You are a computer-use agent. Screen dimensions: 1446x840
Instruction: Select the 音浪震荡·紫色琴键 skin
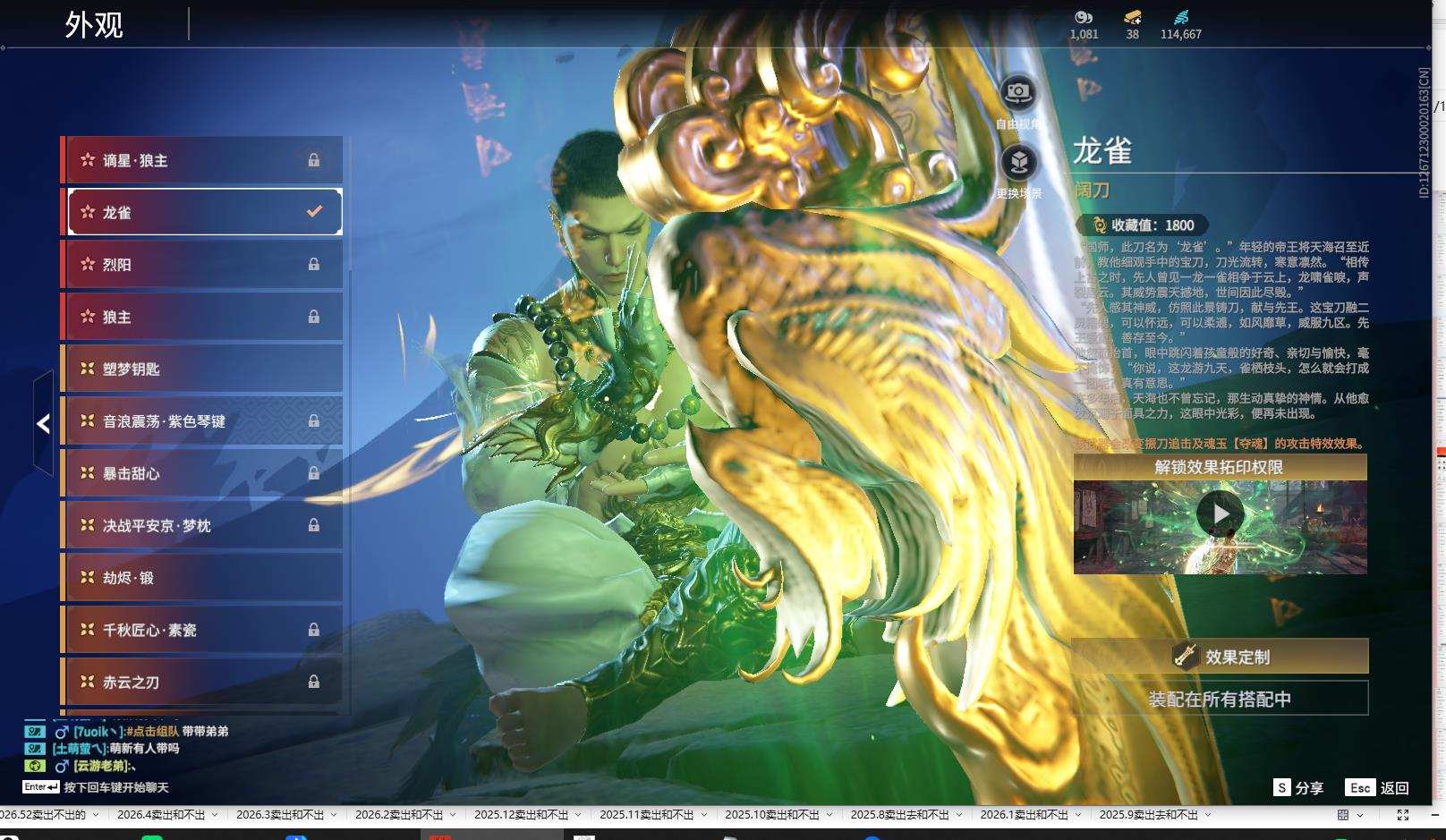202,420
